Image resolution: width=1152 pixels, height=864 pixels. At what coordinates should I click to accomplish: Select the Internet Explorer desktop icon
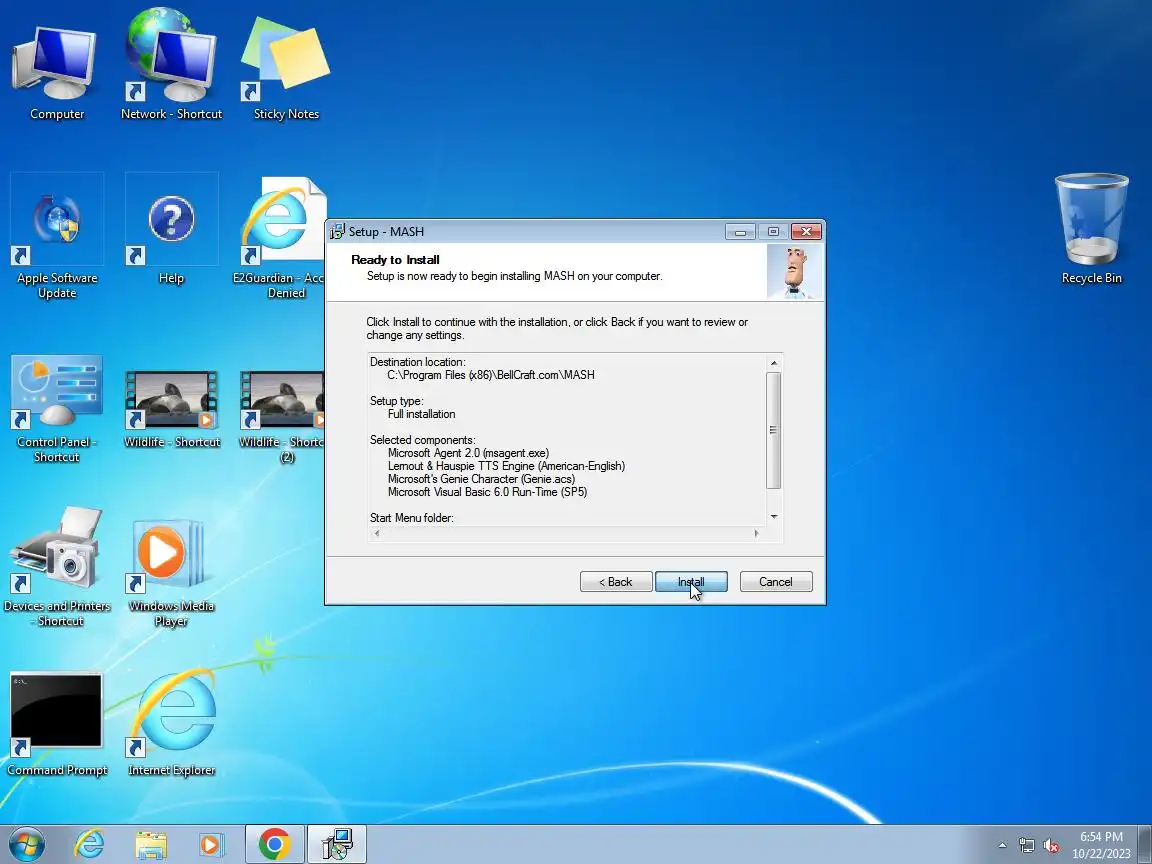(x=171, y=724)
